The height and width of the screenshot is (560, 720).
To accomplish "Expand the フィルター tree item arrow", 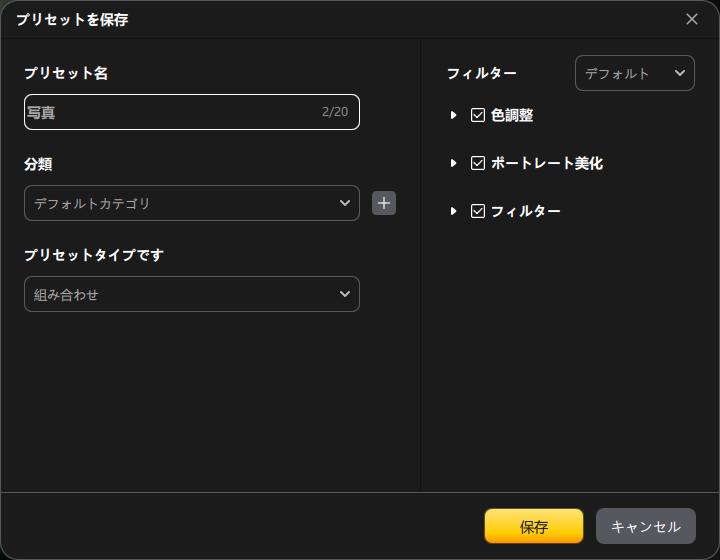I will pyautogui.click(x=454, y=211).
